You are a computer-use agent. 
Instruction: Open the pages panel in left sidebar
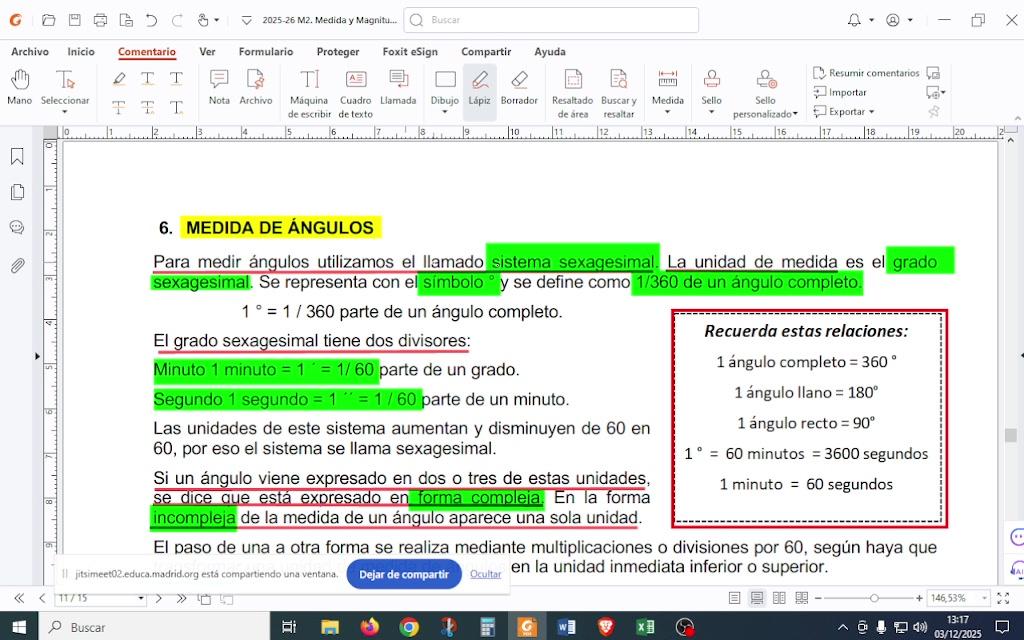click(x=17, y=192)
